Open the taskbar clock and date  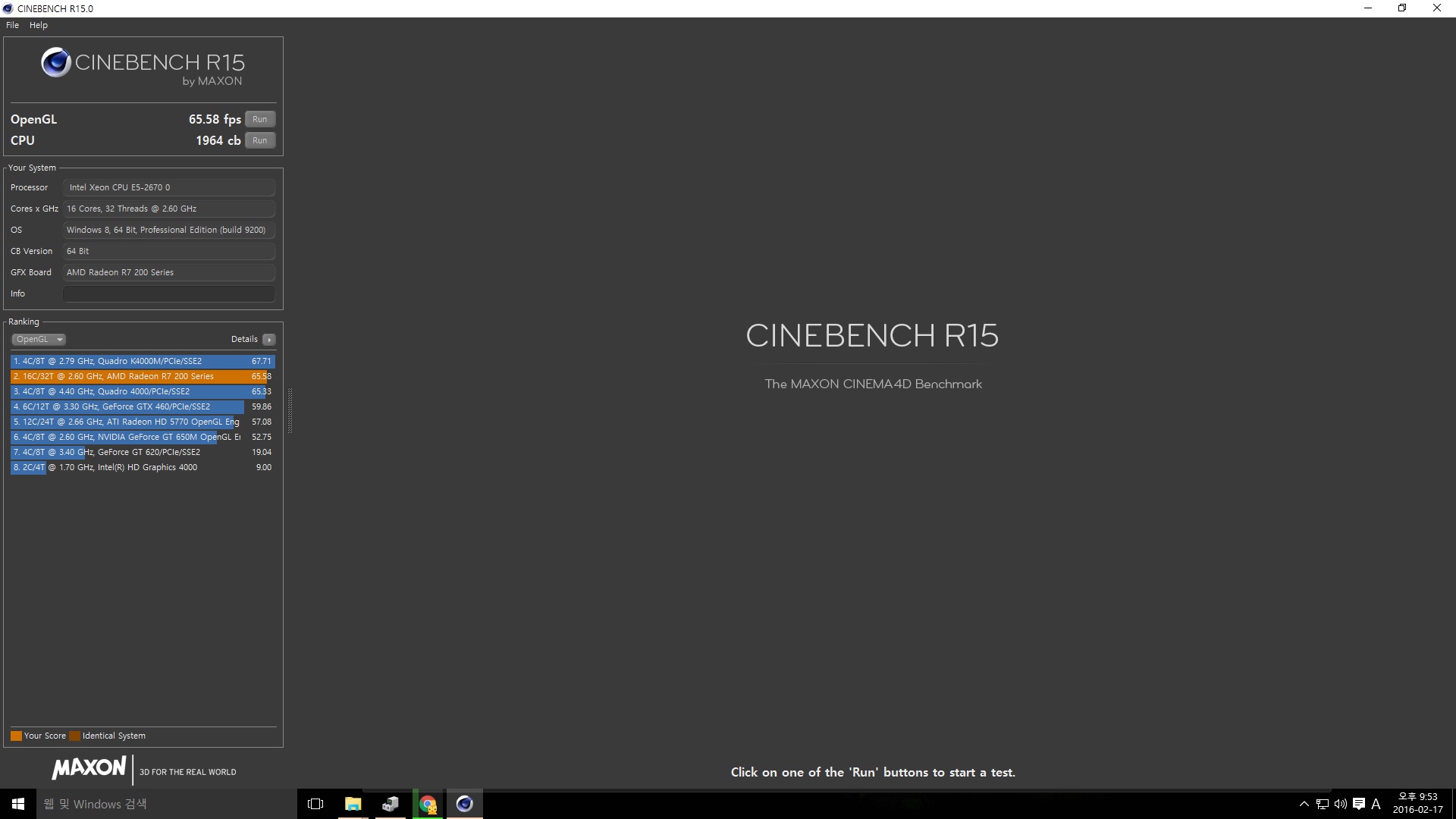point(1417,804)
